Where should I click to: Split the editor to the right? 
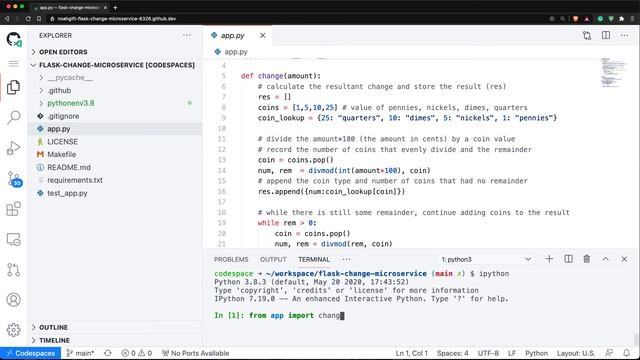(x=606, y=36)
